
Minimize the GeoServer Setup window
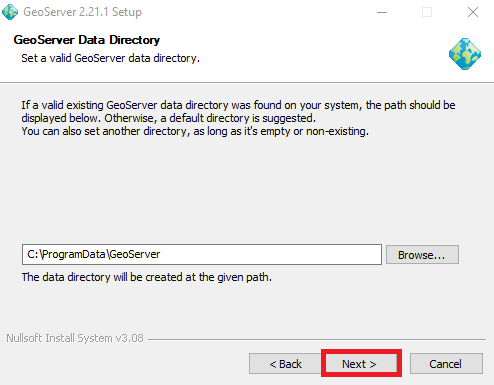tap(382, 12)
